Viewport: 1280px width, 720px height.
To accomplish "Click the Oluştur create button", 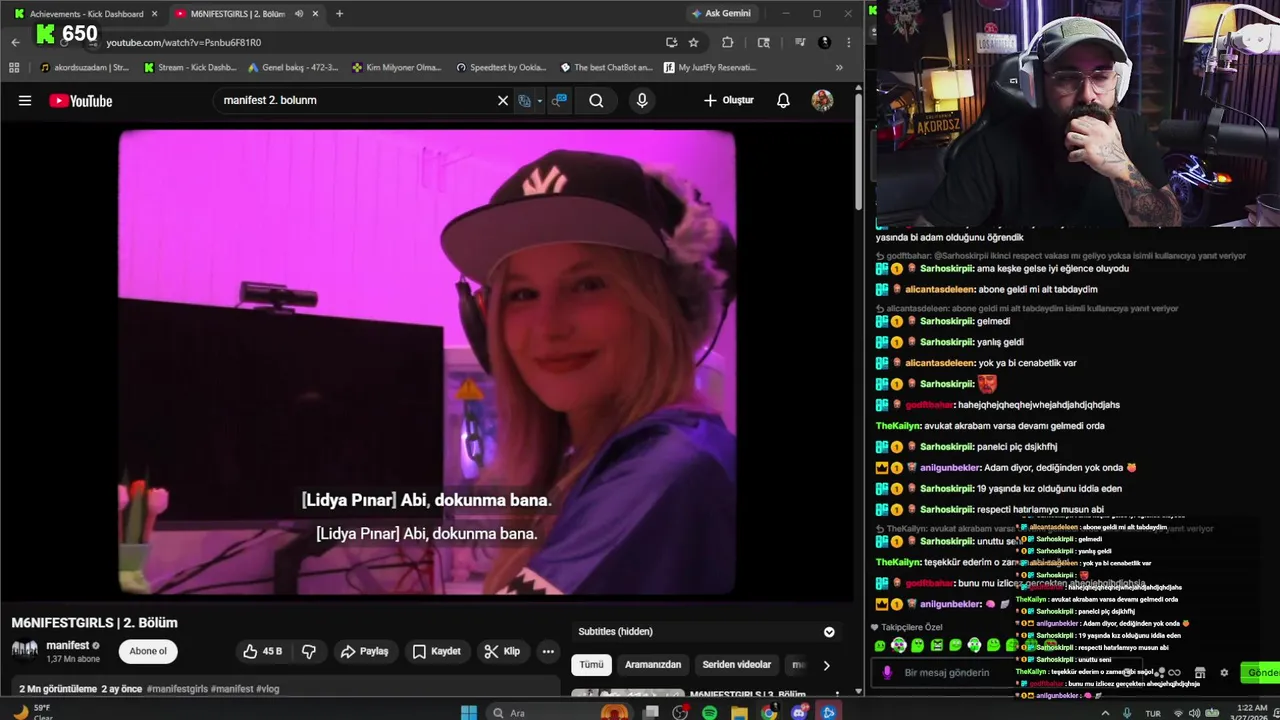I will [x=729, y=100].
